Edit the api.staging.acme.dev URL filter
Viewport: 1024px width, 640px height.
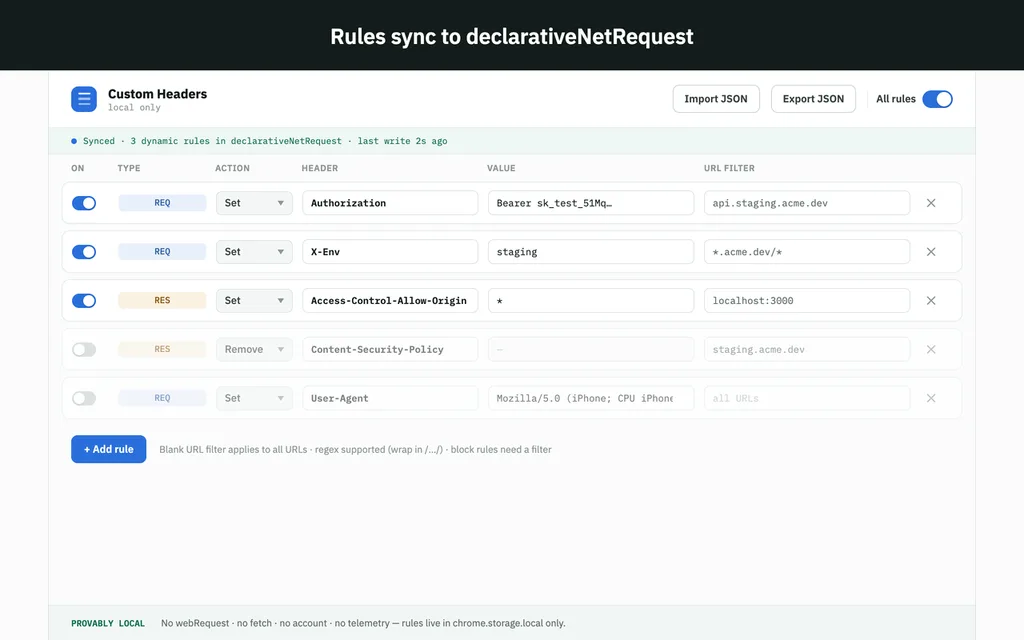(x=807, y=203)
